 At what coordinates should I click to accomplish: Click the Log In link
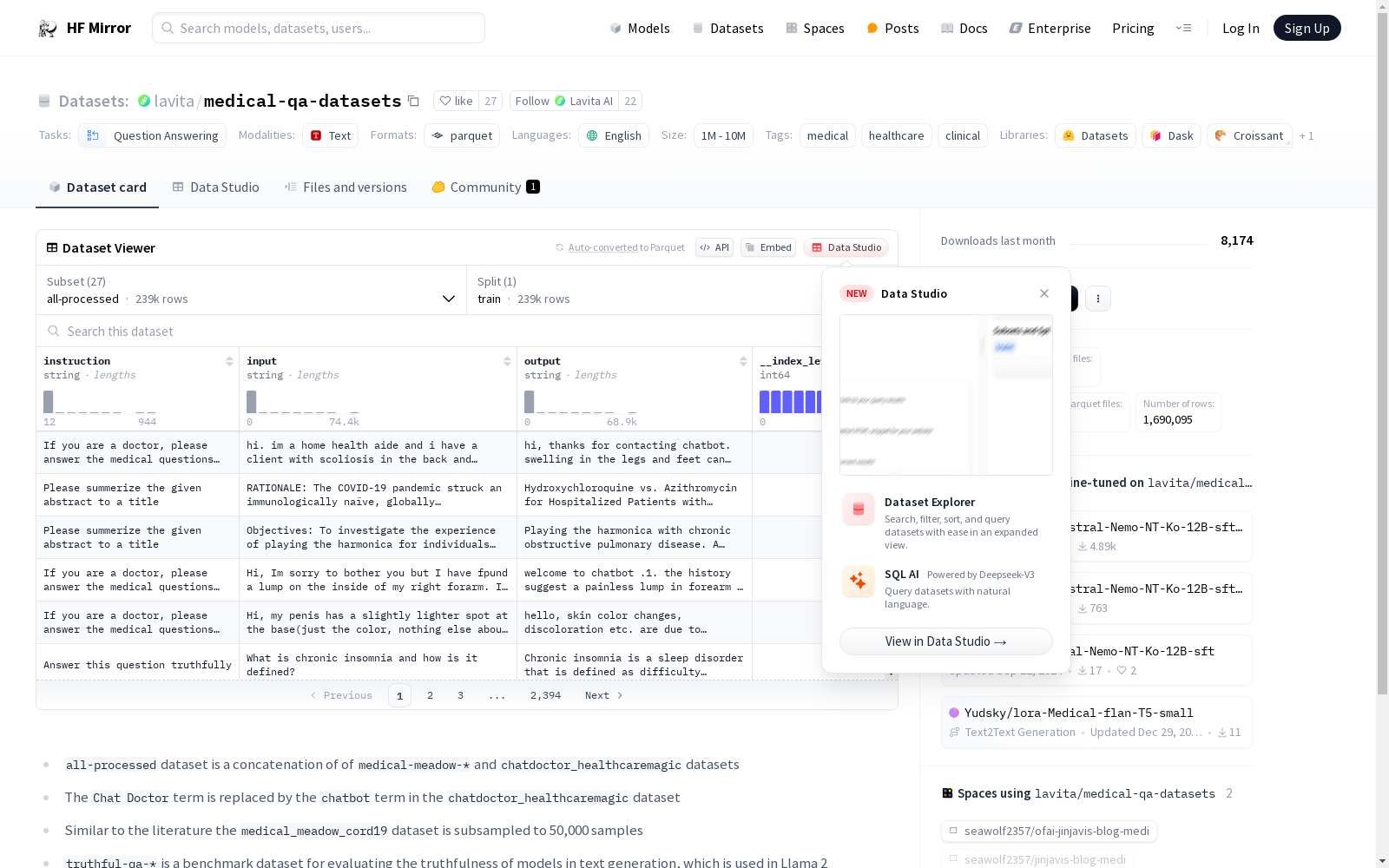point(1241,29)
